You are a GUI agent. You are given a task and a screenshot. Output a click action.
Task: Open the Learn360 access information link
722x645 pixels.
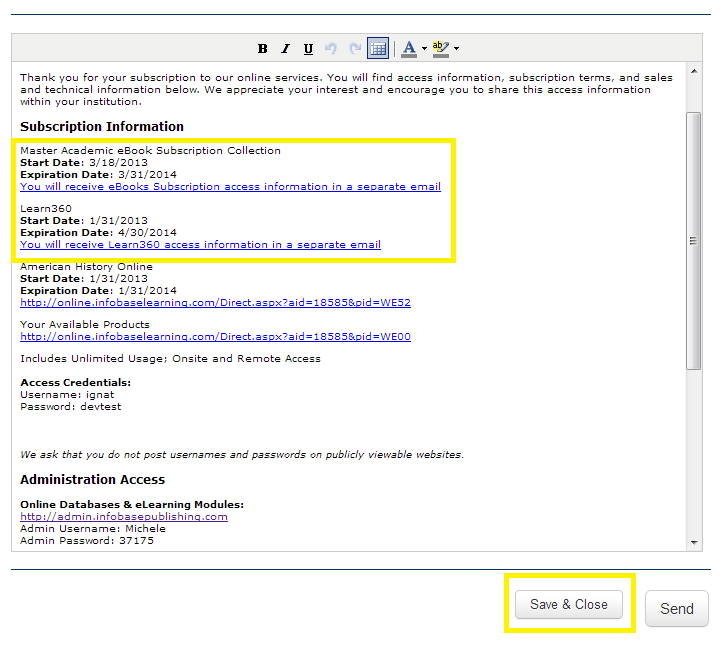click(200, 244)
